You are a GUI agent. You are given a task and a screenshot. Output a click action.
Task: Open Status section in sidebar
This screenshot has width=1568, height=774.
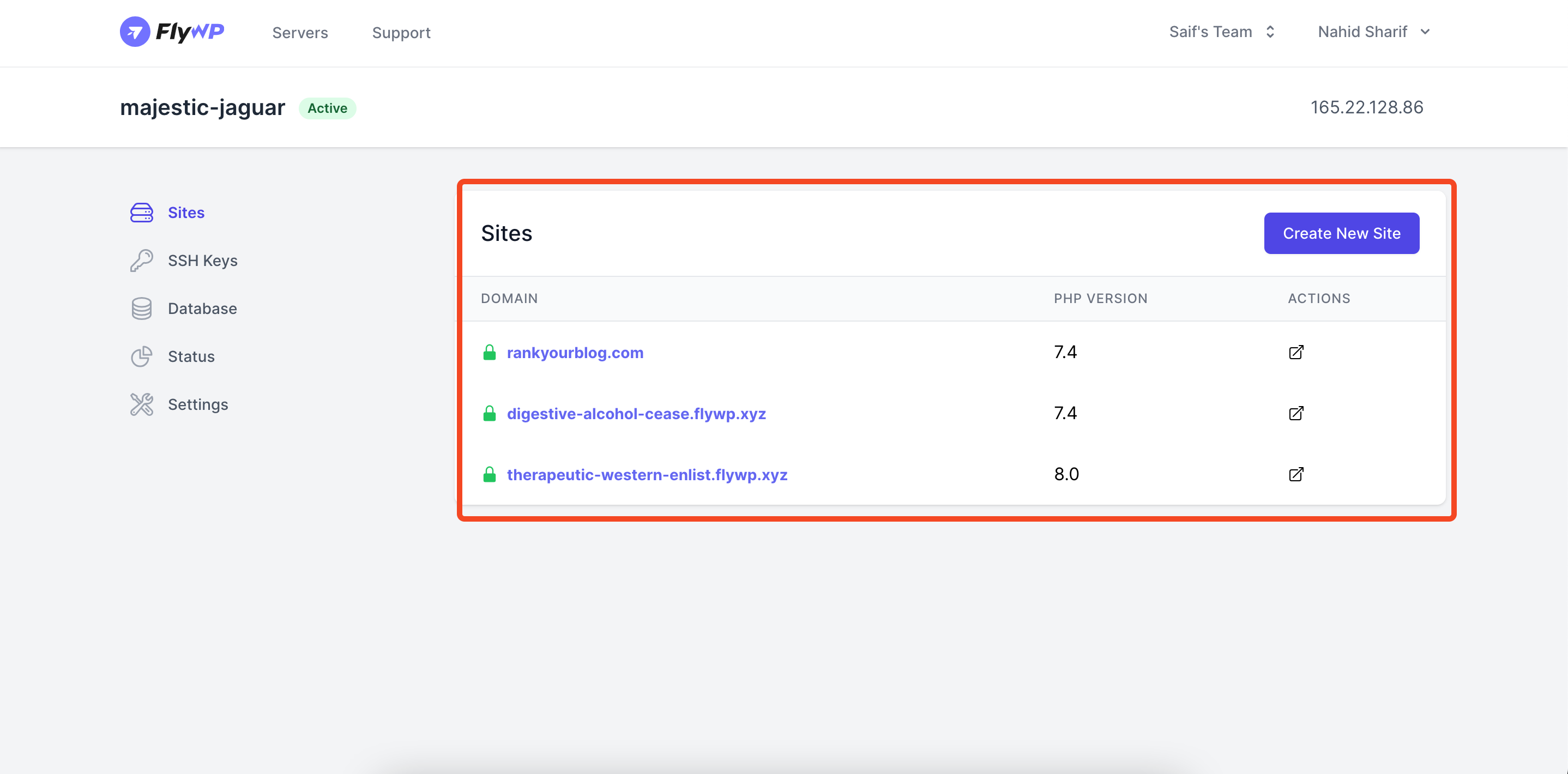coord(191,356)
